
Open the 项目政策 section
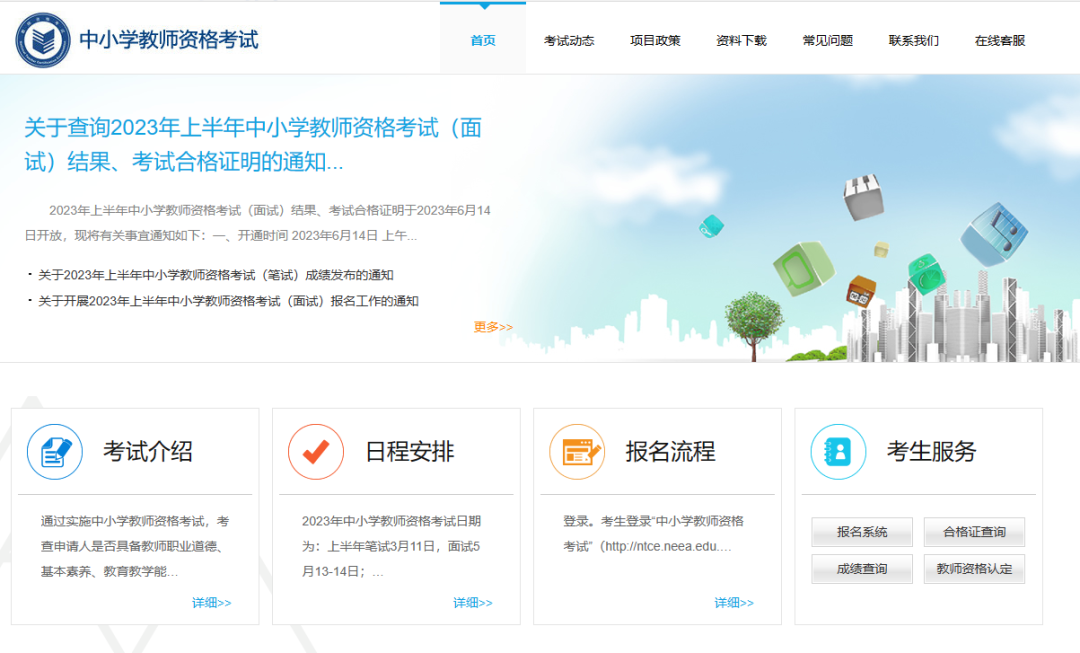(x=655, y=41)
